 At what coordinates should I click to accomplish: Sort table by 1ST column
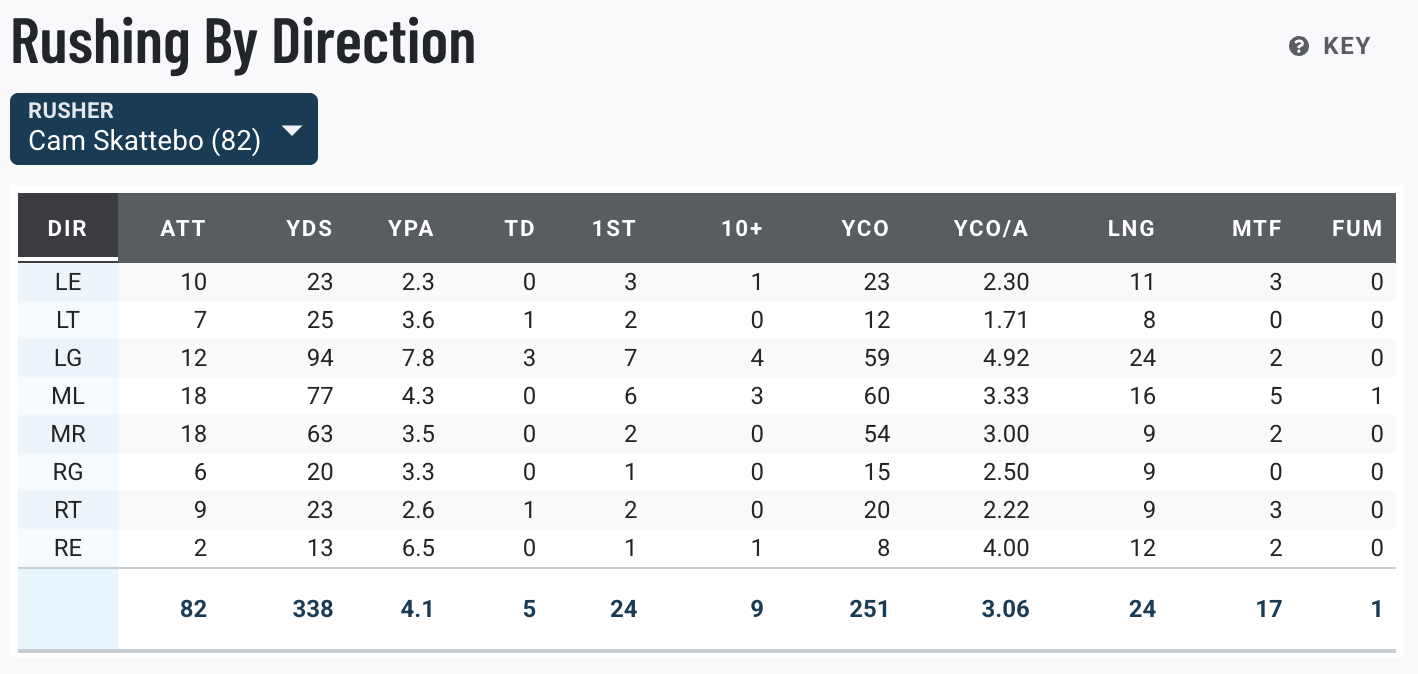[x=614, y=228]
